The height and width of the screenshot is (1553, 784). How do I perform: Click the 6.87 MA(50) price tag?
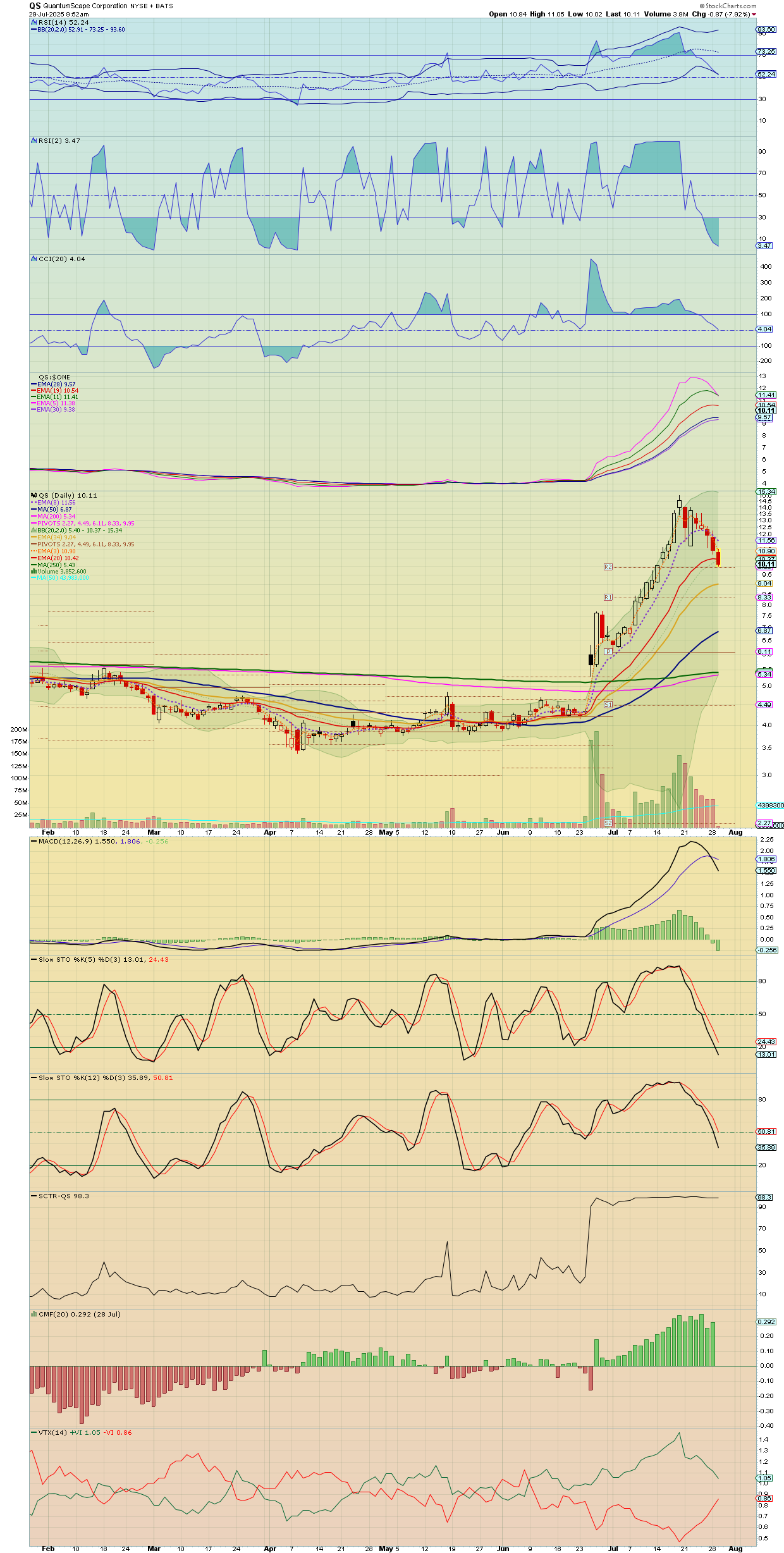[x=765, y=630]
